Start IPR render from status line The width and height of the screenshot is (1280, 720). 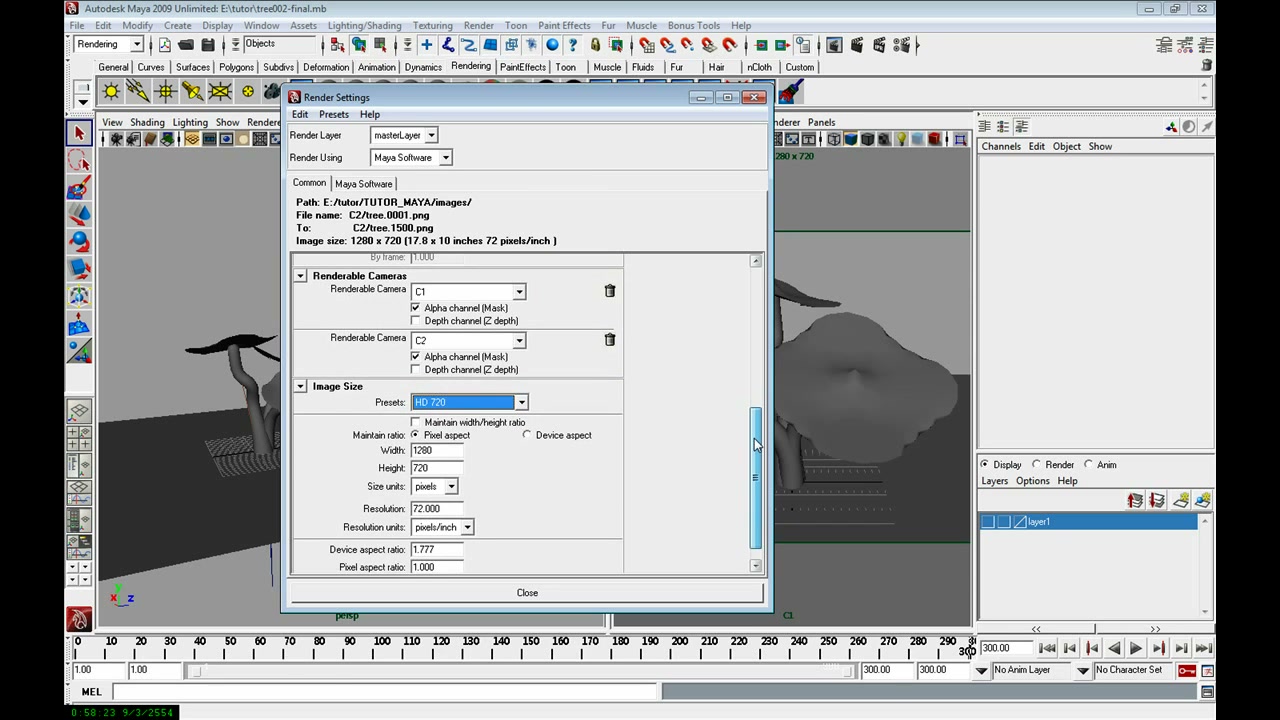(879, 45)
